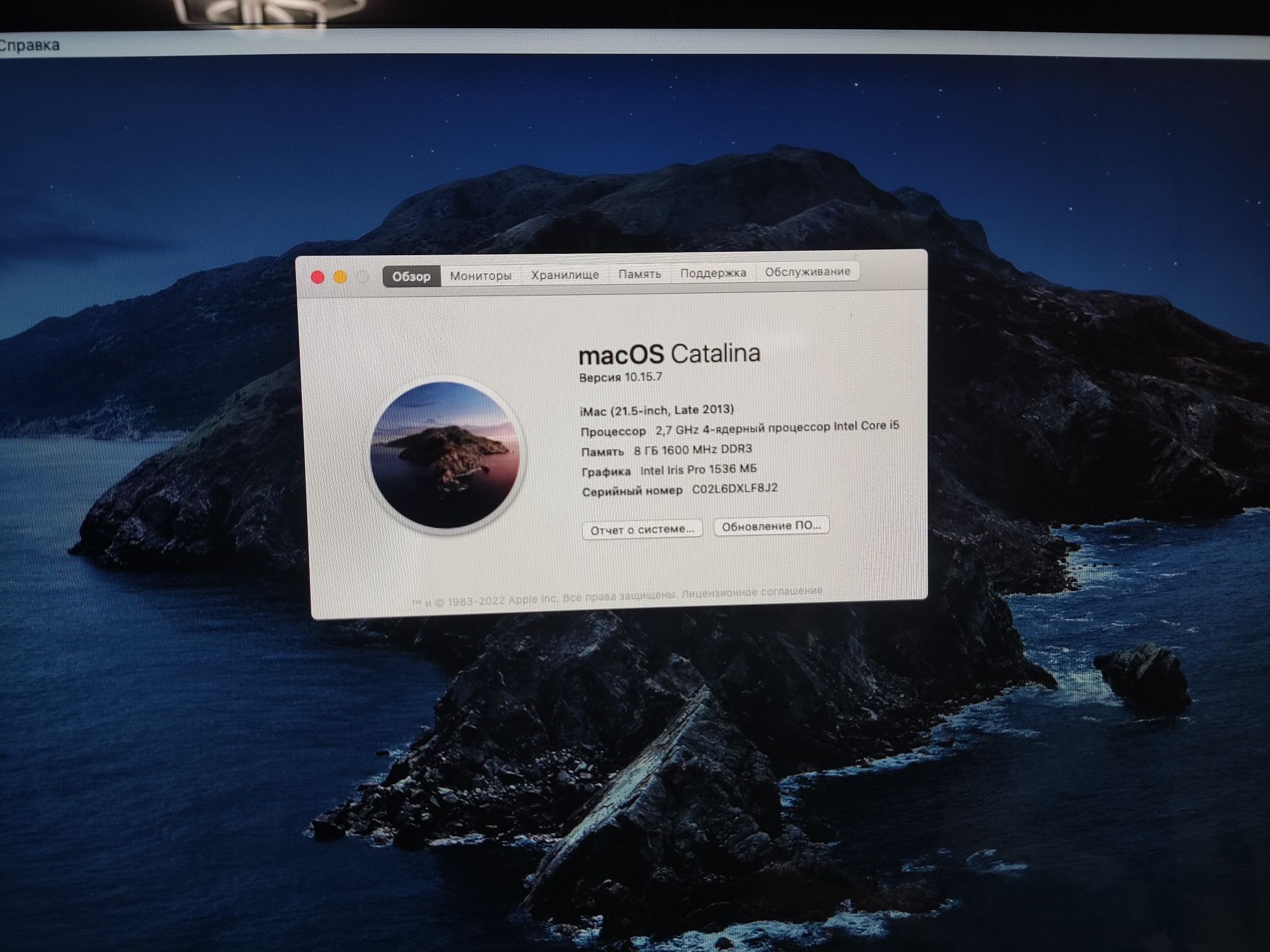Click the Память label in the overview

(603, 452)
